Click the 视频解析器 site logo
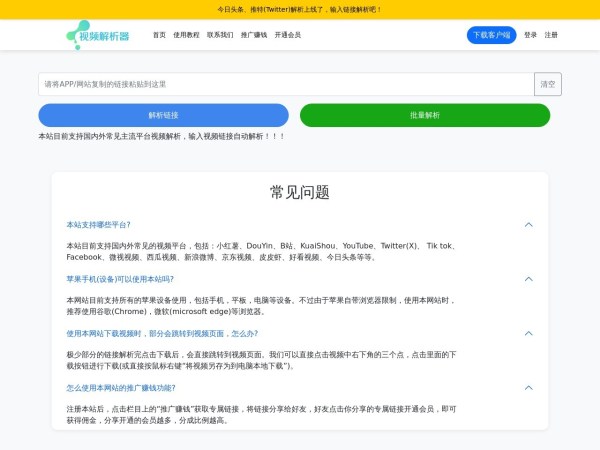 pyautogui.click(x=98, y=35)
